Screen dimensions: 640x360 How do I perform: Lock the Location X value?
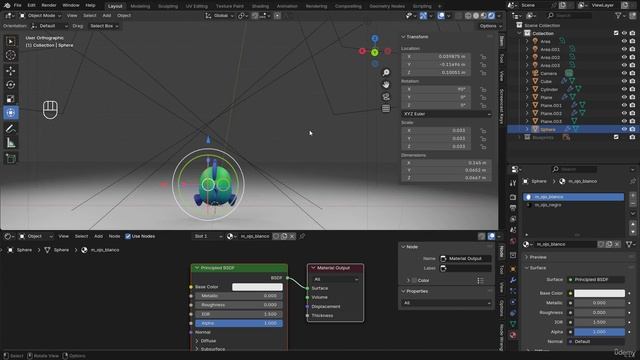click(x=483, y=57)
